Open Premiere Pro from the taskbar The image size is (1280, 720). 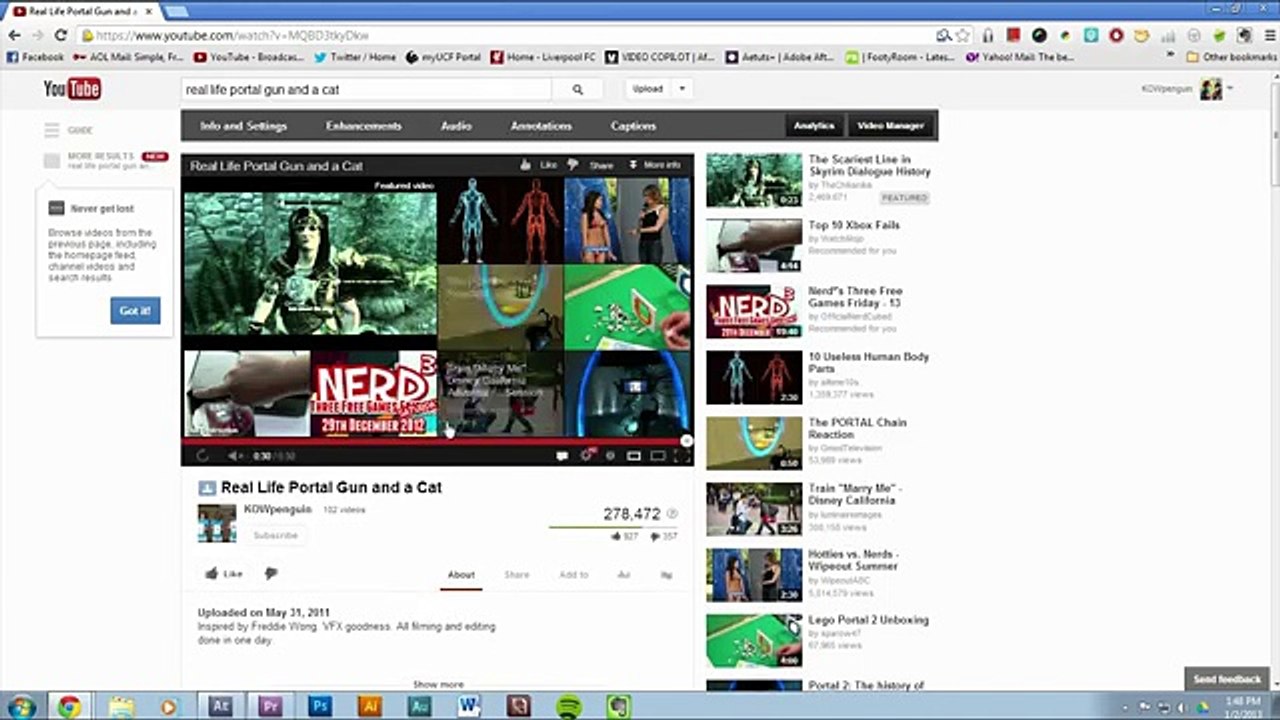click(x=270, y=706)
